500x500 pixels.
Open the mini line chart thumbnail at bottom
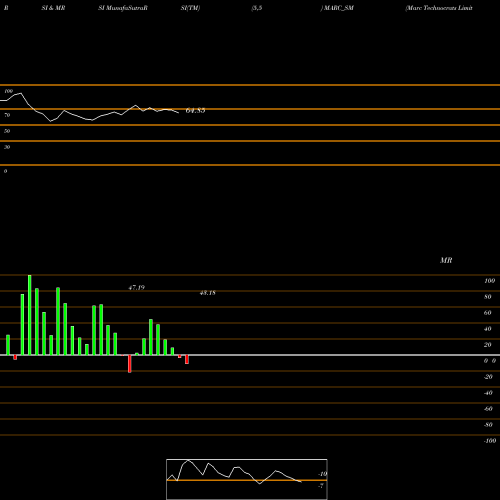pos(247,479)
